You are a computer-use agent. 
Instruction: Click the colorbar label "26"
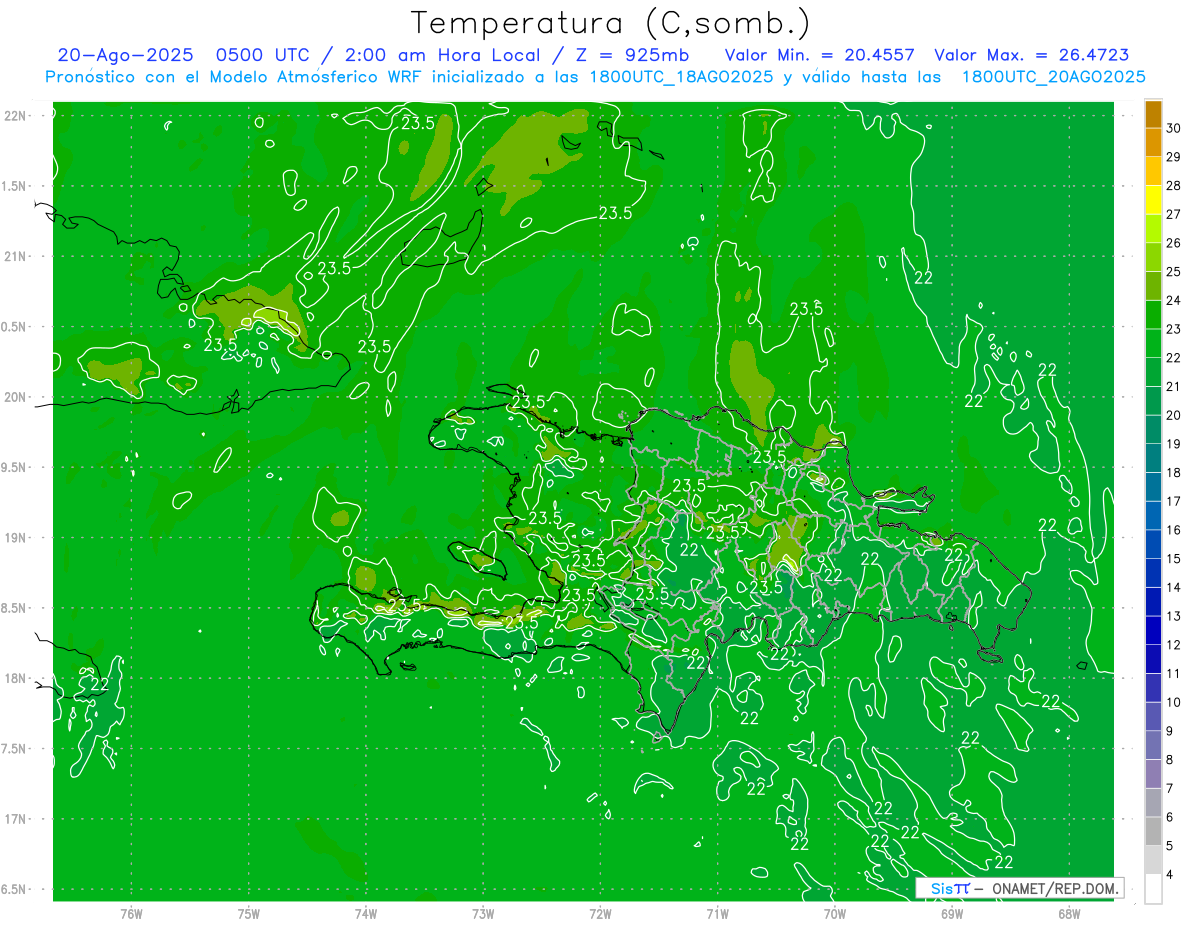1173,243
